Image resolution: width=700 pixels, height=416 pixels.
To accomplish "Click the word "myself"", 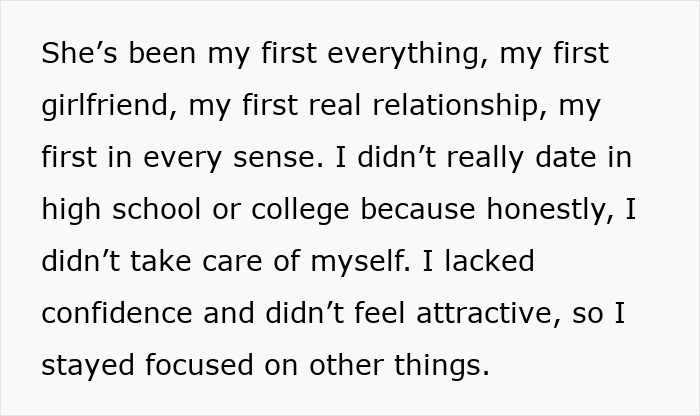I will coord(360,262).
